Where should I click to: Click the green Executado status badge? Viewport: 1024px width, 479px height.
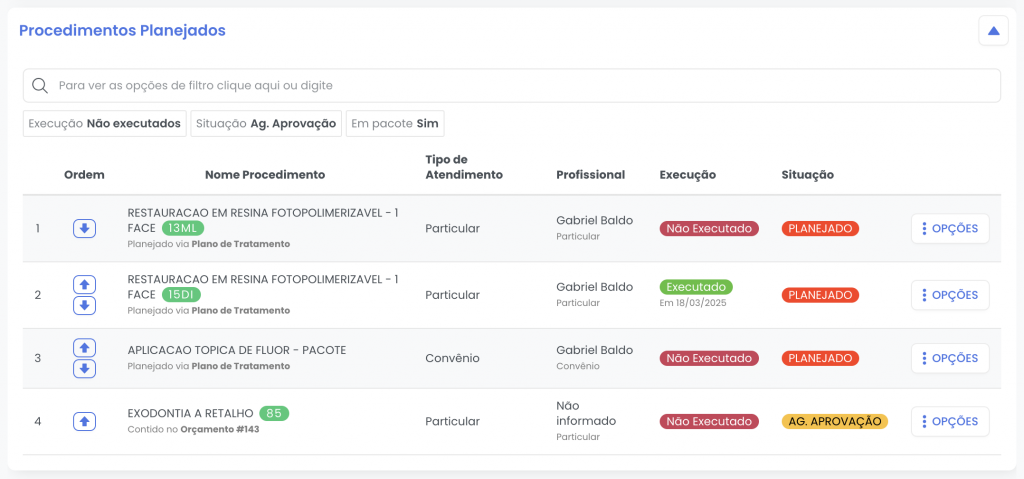tap(696, 287)
